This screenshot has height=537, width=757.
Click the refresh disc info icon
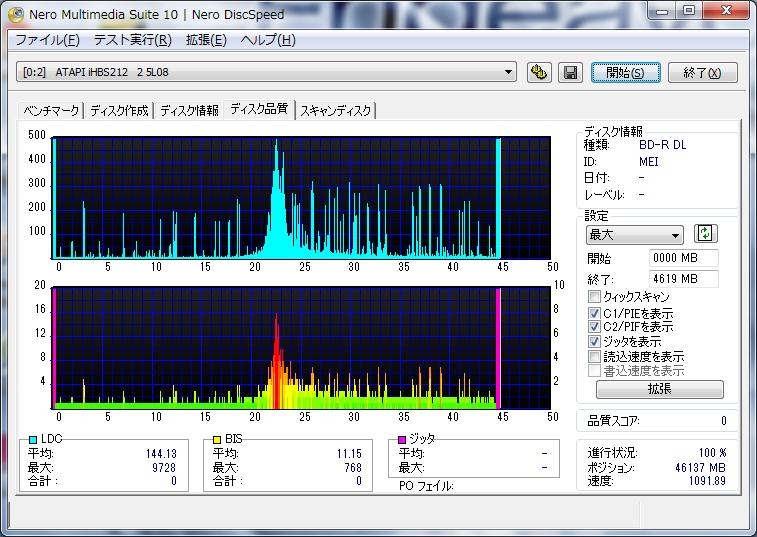705,234
